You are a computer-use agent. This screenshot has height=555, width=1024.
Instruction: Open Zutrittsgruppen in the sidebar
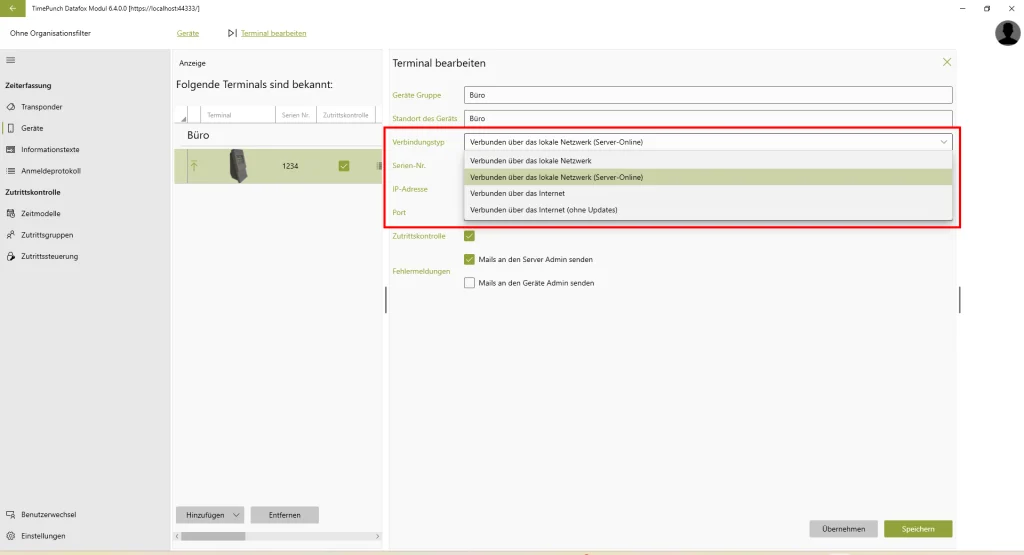click(46, 235)
